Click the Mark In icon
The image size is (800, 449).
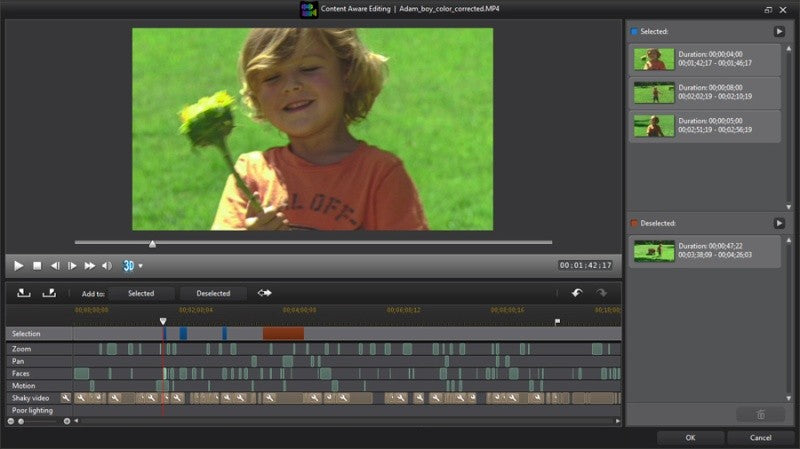coord(23,293)
